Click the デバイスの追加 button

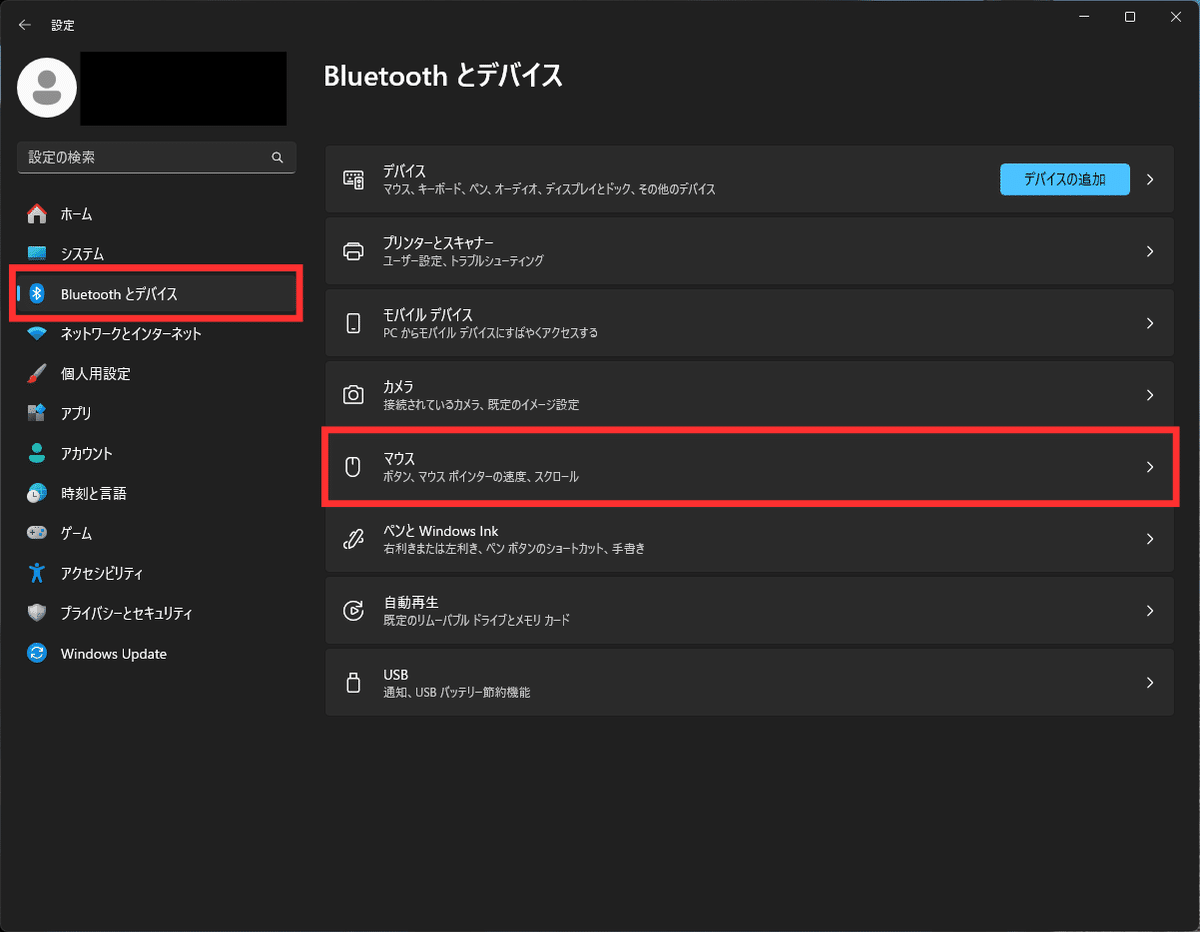1065,180
